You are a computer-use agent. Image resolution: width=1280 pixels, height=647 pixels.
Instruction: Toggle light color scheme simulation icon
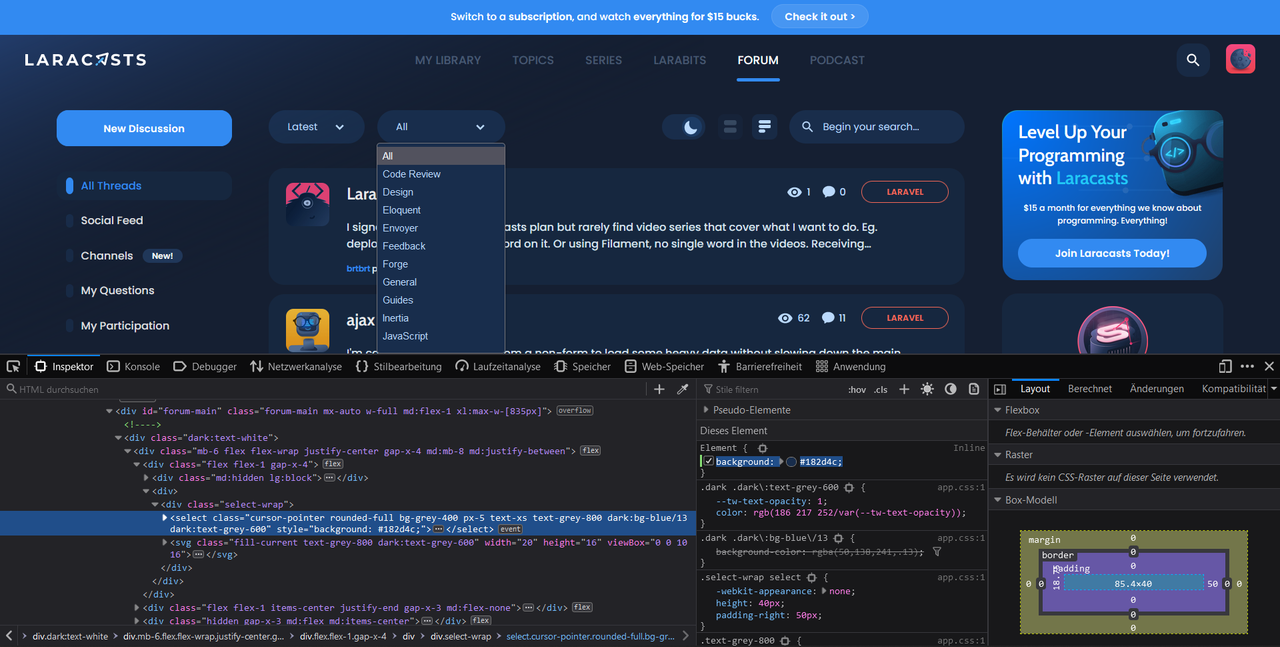[927, 389]
